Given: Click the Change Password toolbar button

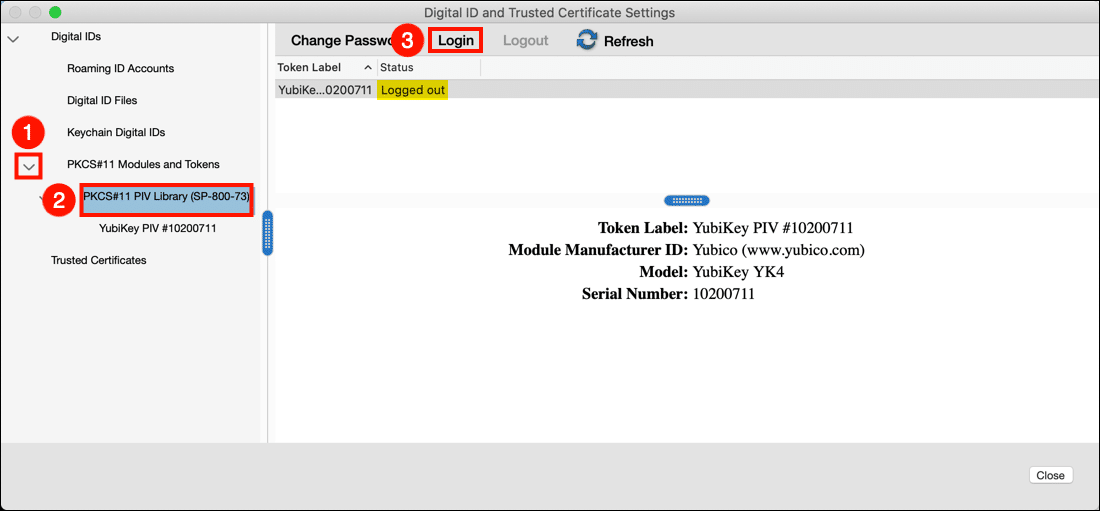Looking at the screenshot, I should tap(338, 41).
